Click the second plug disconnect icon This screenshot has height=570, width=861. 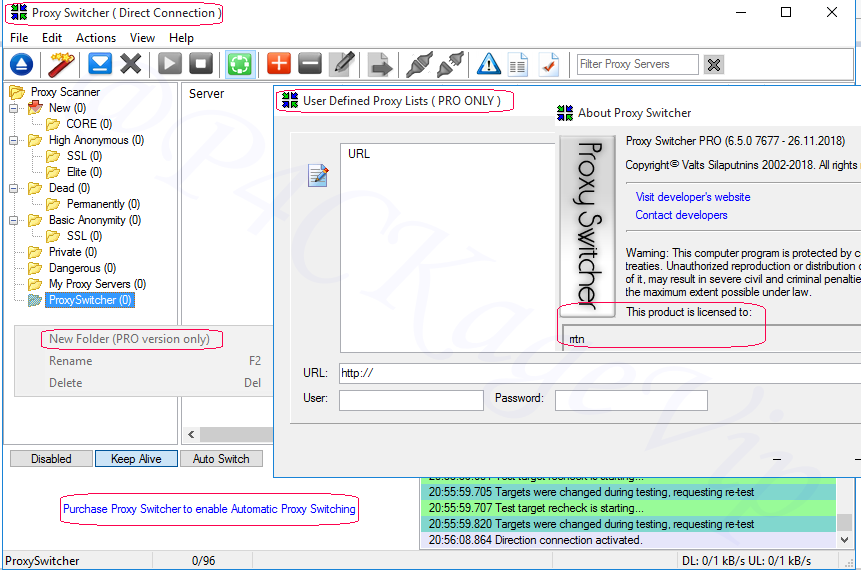pos(450,64)
